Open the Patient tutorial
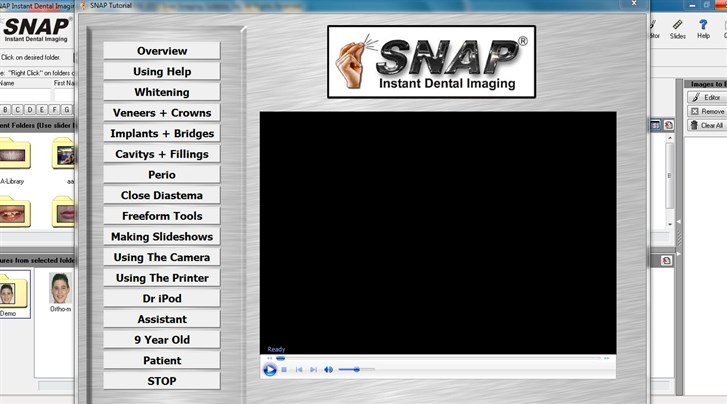The width and height of the screenshot is (727, 404). pos(162,360)
